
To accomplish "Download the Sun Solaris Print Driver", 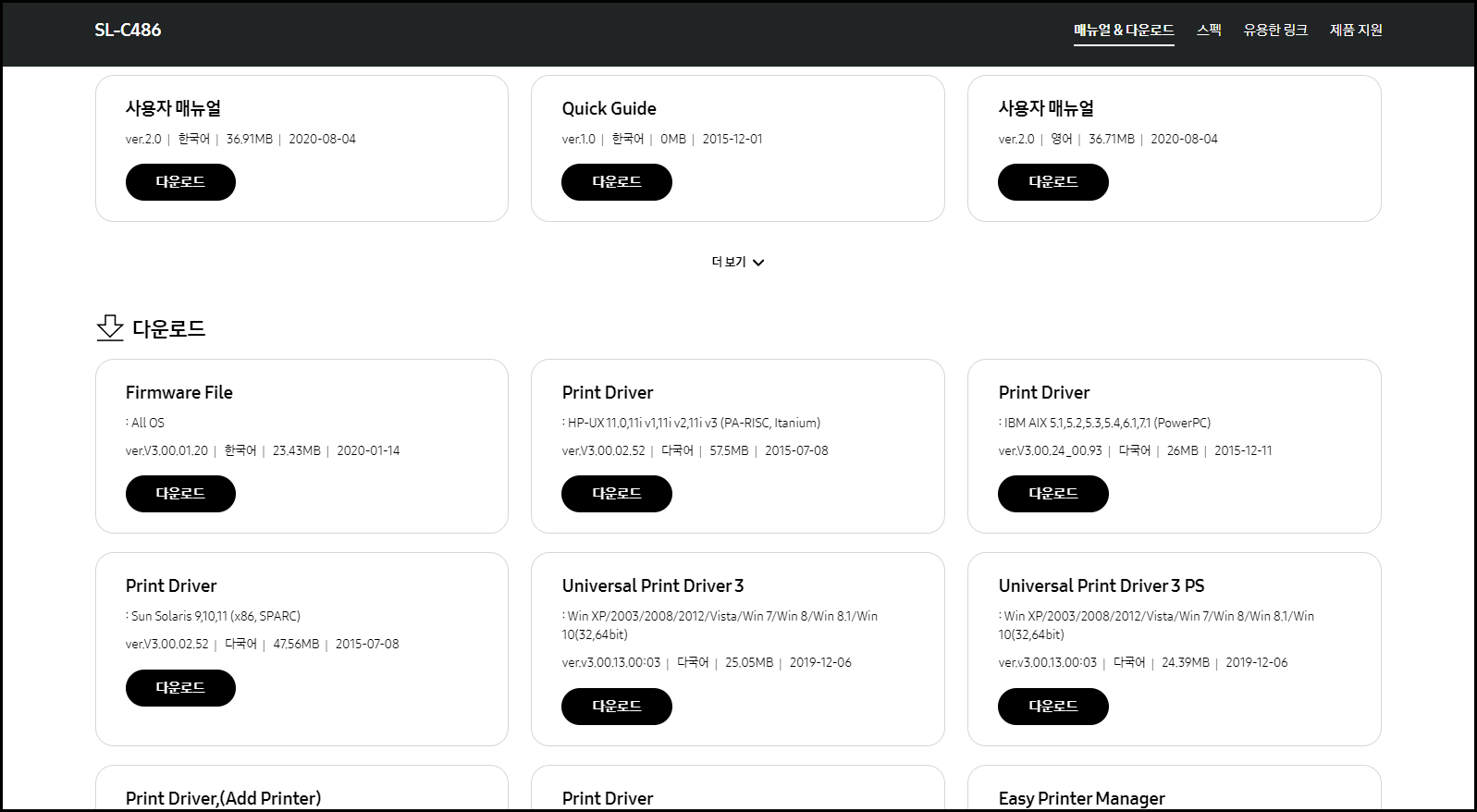I will click(x=180, y=688).
